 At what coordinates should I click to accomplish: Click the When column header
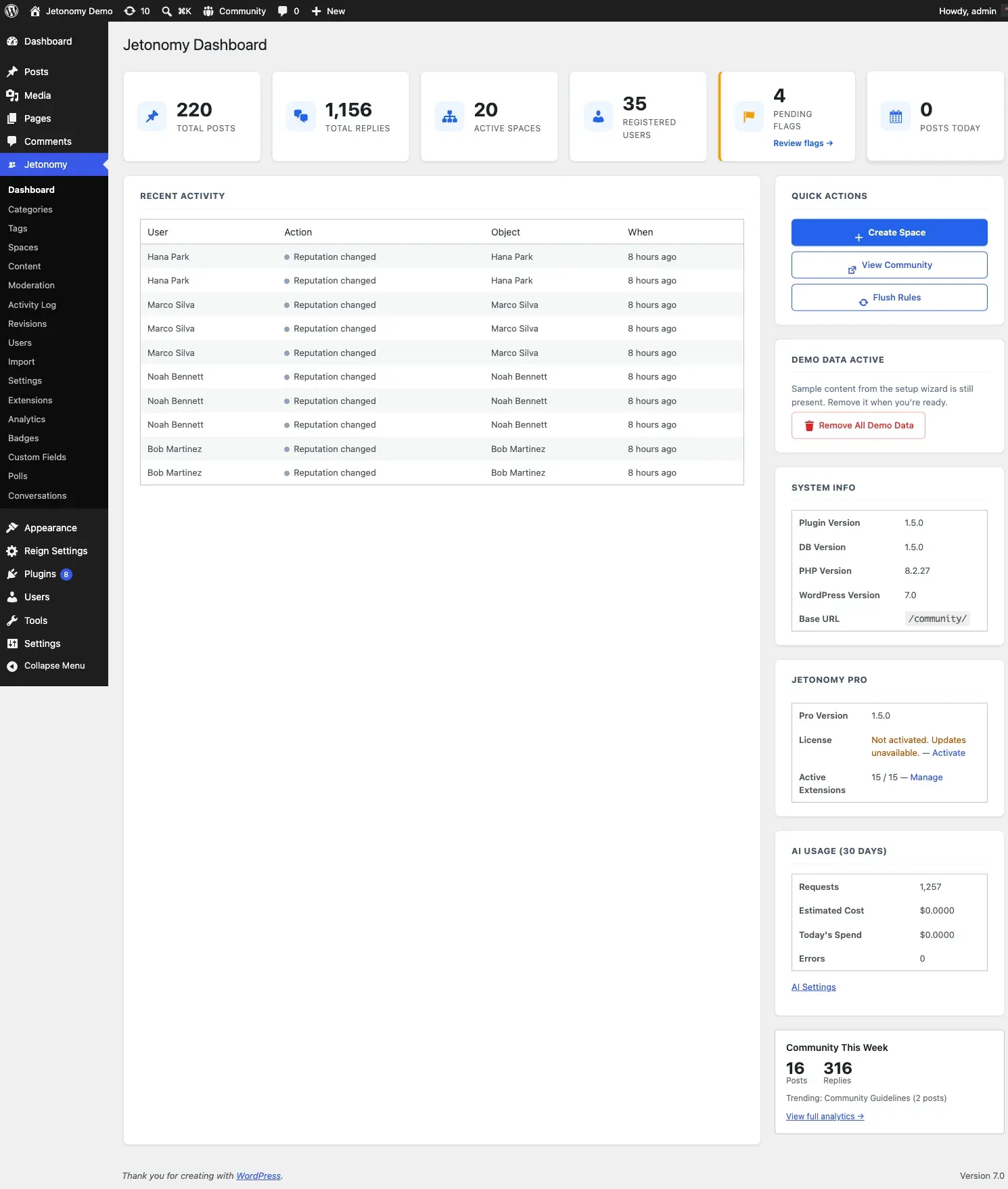pos(640,232)
